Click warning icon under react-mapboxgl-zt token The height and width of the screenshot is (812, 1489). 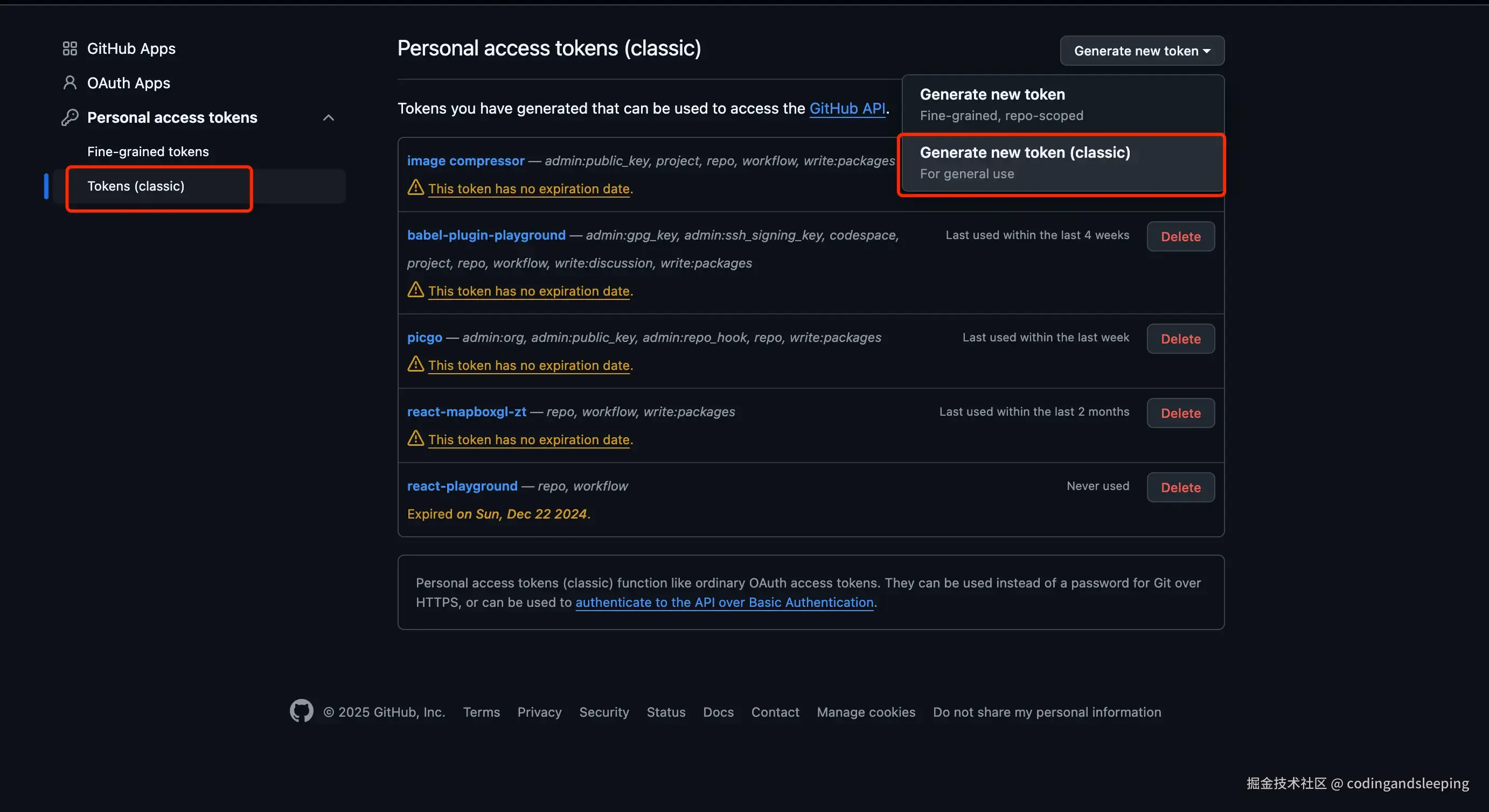415,438
